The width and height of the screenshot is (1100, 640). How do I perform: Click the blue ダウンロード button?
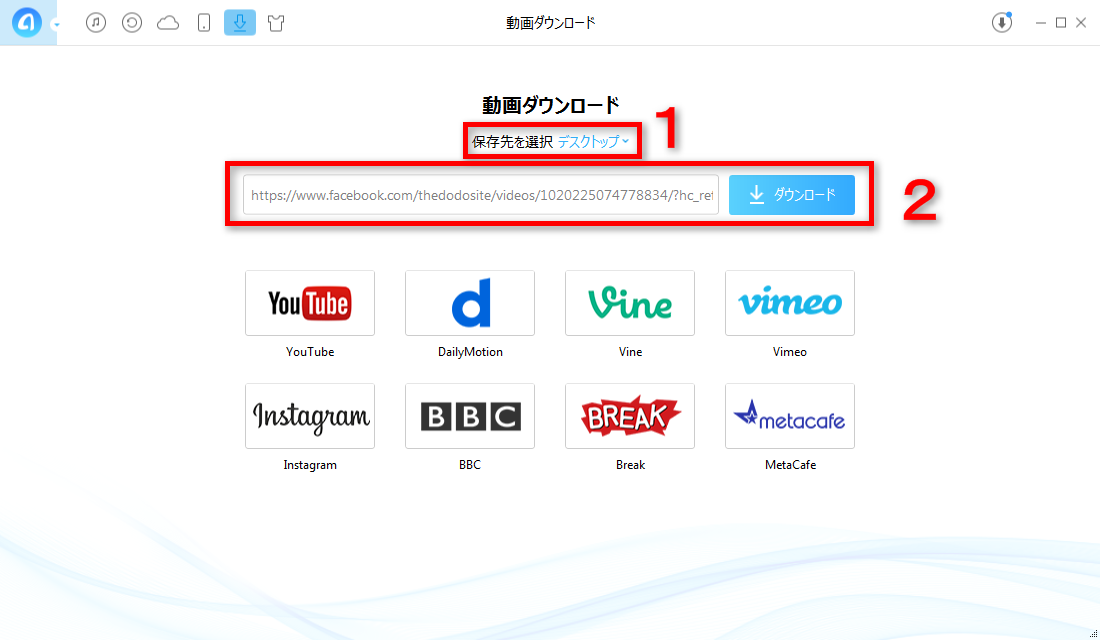(x=791, y=194)
